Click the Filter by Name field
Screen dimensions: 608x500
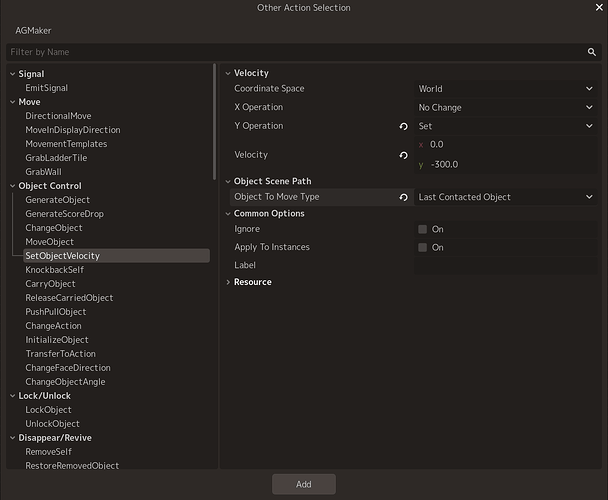coord(297,52)
